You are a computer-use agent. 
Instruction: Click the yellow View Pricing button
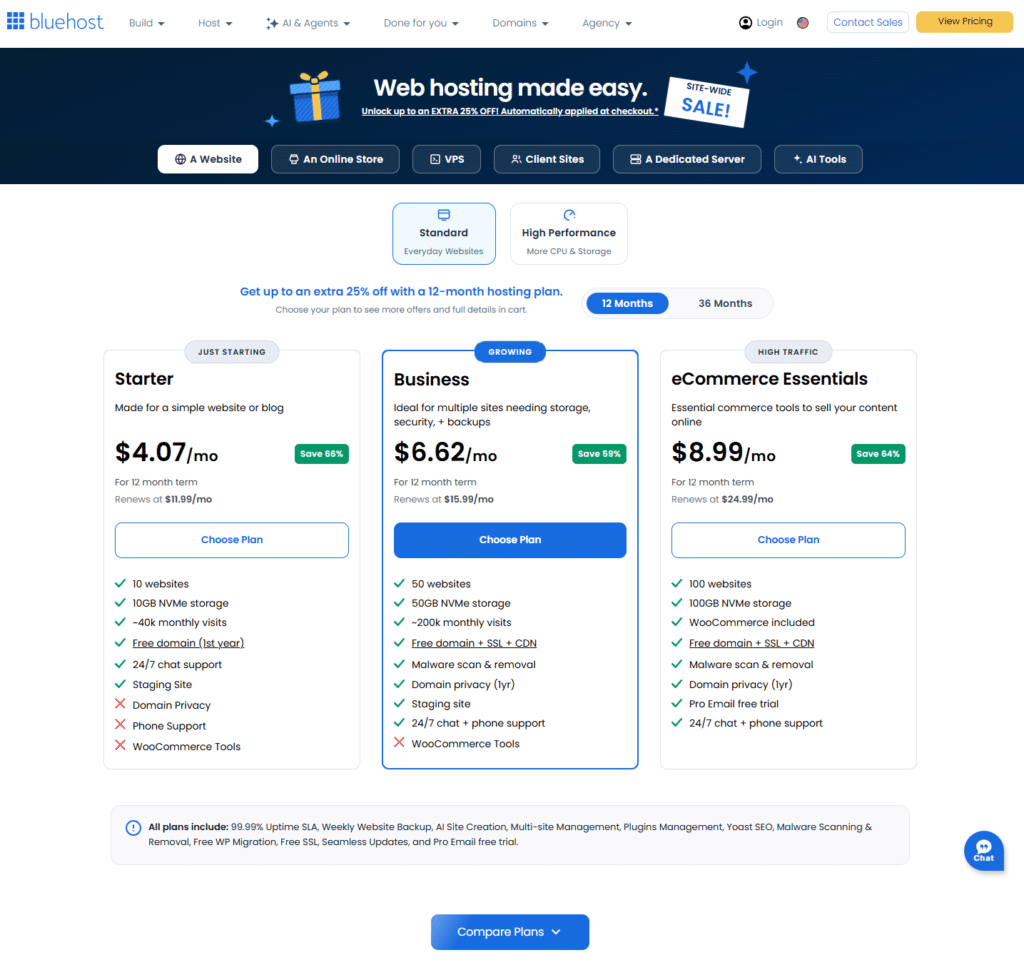click(x=965, y=22)
